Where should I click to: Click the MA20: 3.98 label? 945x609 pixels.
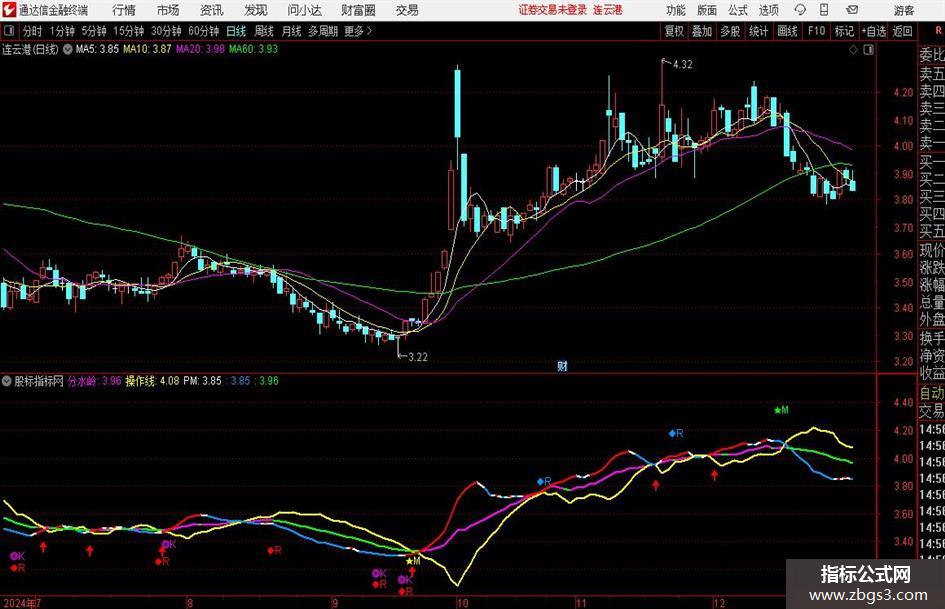(200, 49)
